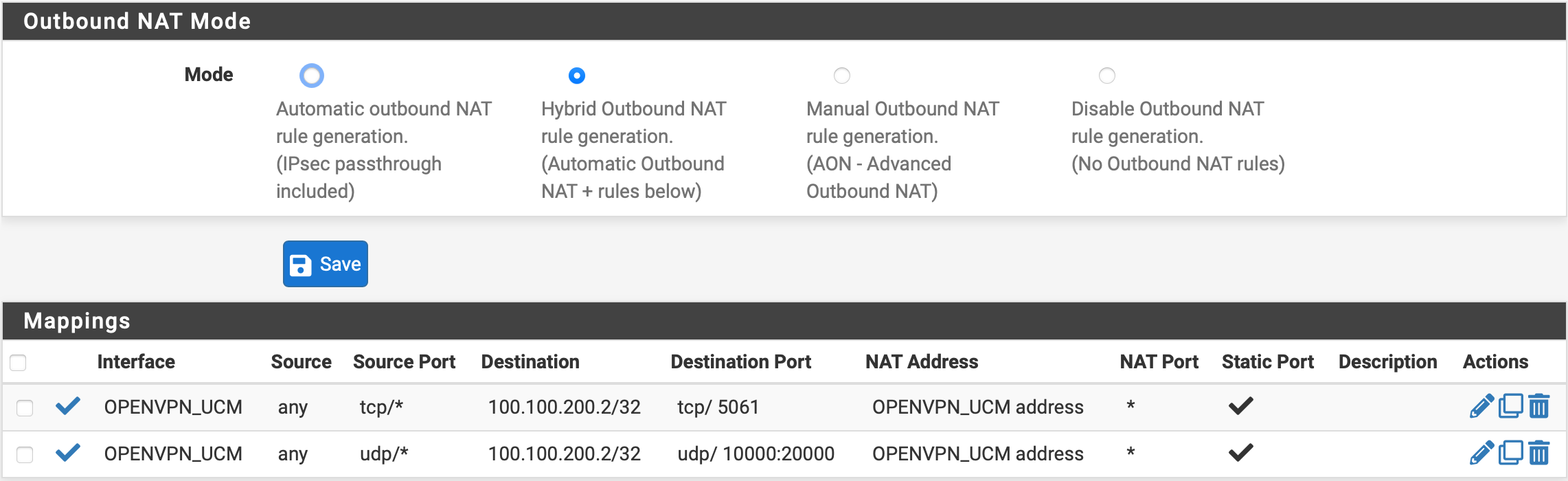Tick the checkbox for the udp/* mapping row

pyautogui.click(x=25, y=454)
